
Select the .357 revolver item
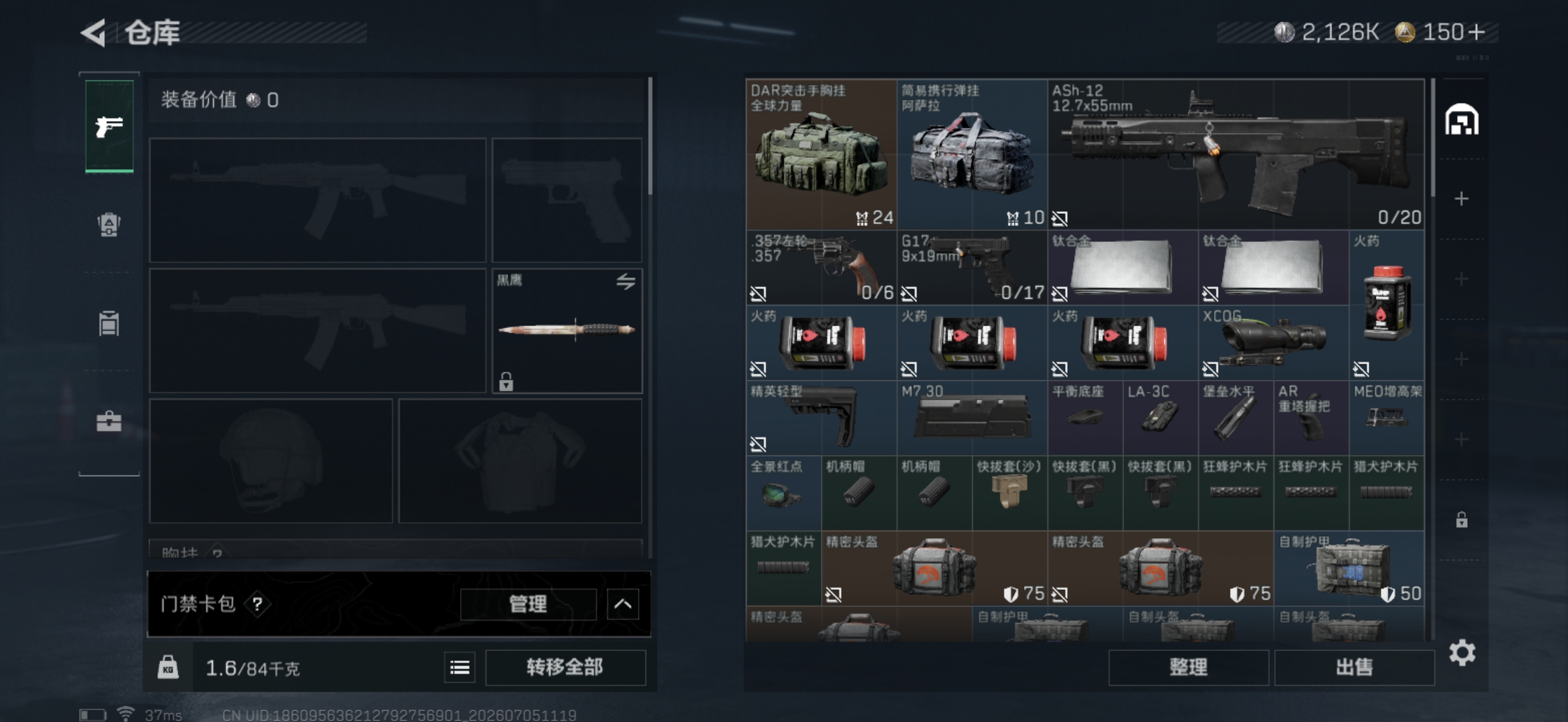(821, 267)
